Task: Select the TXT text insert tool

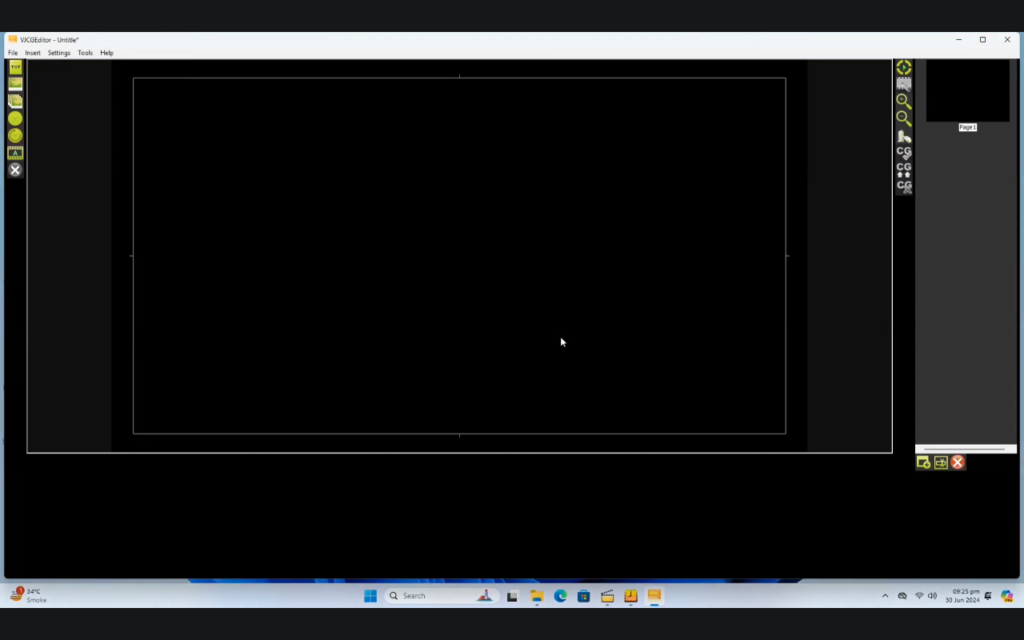Action: [x=15, y=67]
